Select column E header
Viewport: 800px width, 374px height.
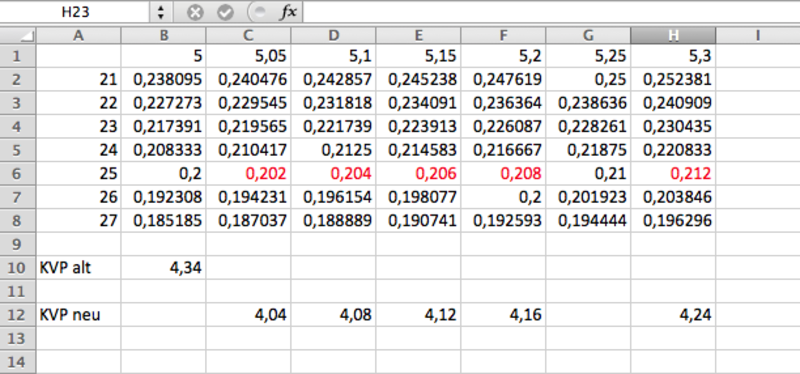[x=418, y=35]
